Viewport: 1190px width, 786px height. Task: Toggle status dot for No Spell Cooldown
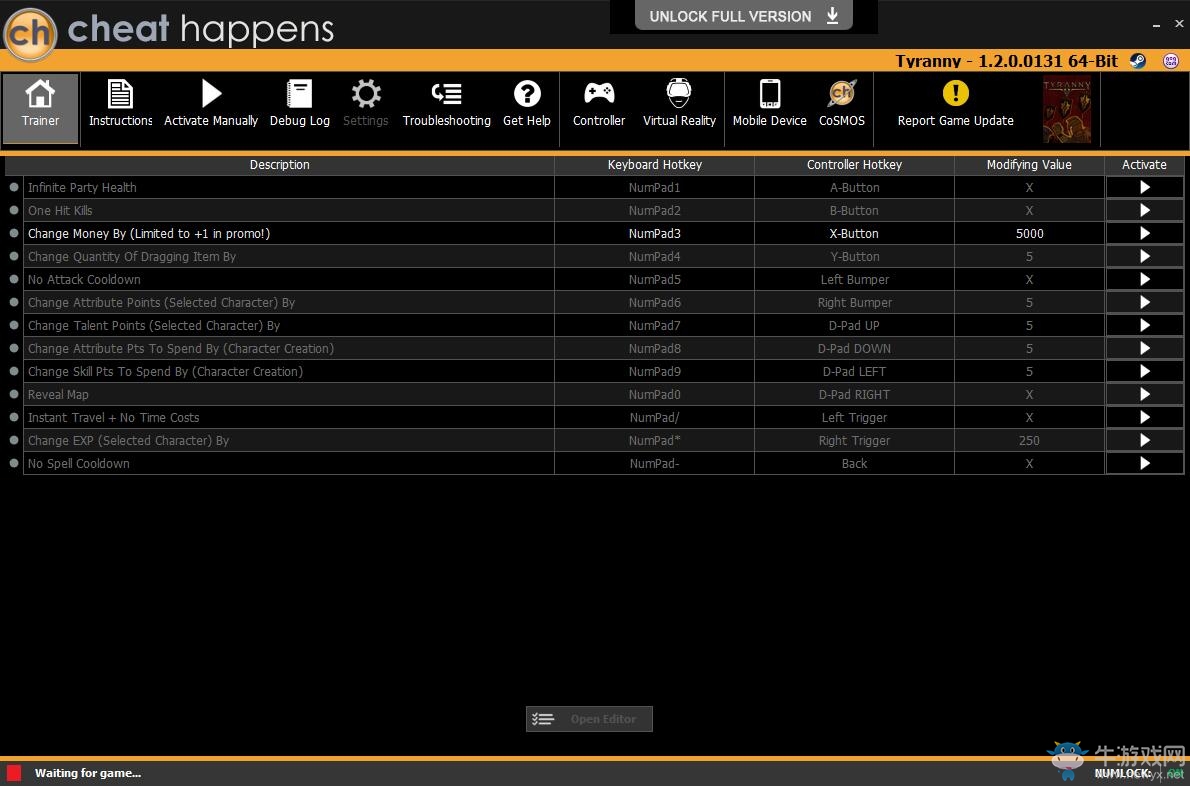[x=14, y=463]
